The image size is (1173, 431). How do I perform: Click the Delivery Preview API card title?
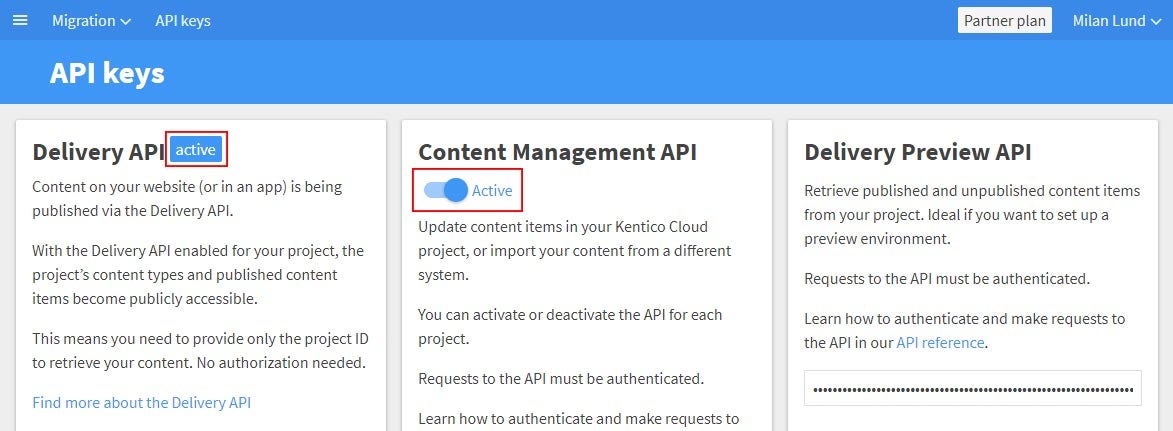[x=918, y=152]
